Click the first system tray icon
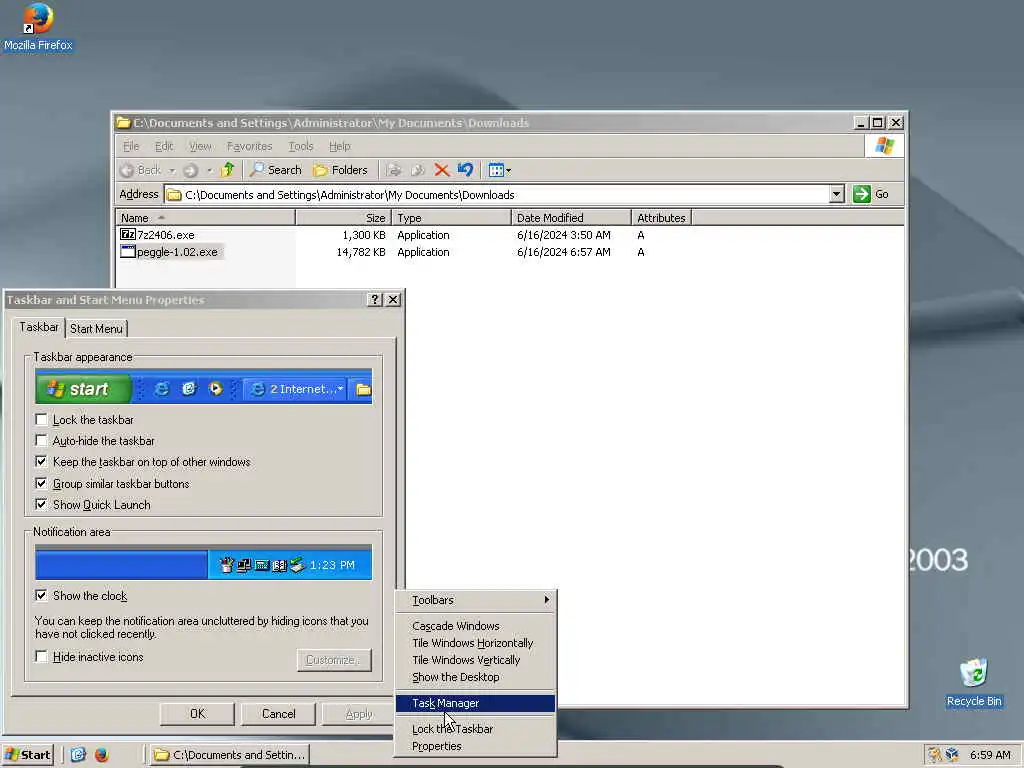 pos(935,755)
